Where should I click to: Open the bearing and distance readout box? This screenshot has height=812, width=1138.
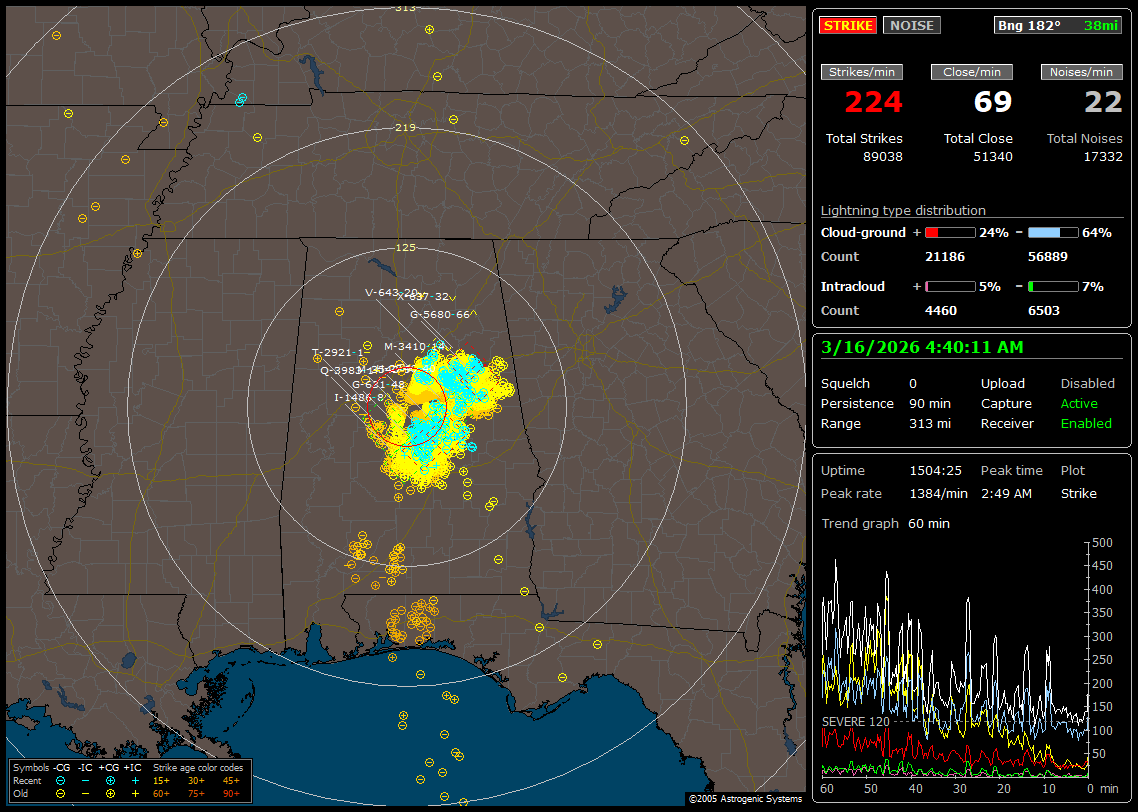click(x=1058, y=26)
